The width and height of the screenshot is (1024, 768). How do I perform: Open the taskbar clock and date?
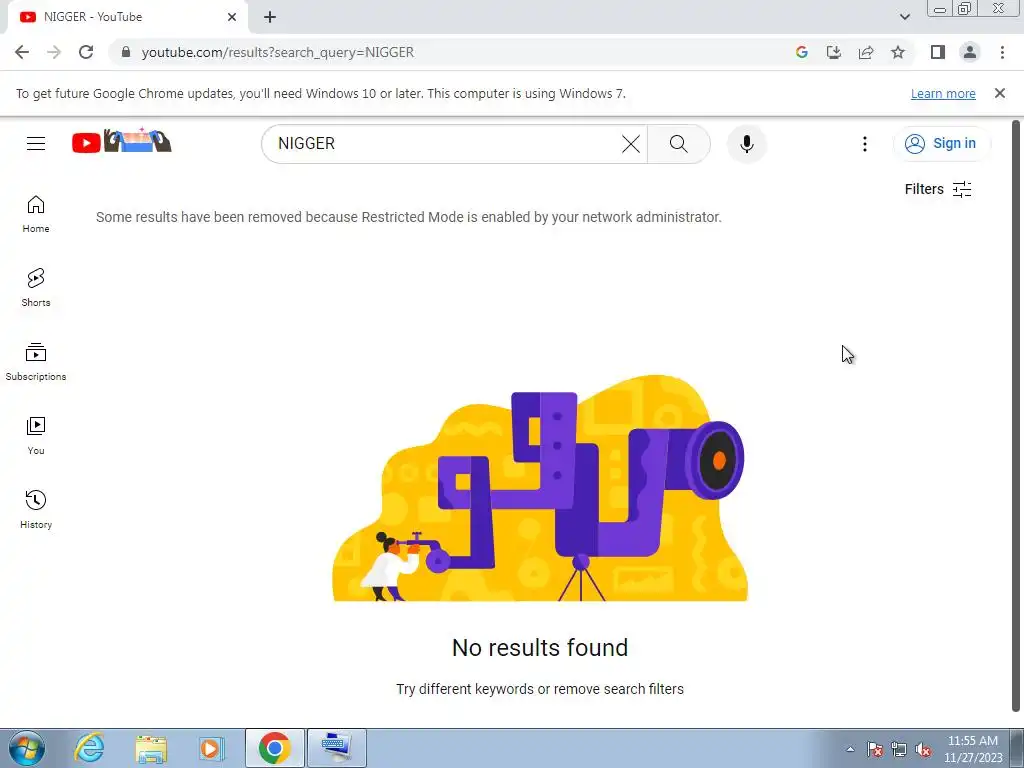click(x=973, y=749)
